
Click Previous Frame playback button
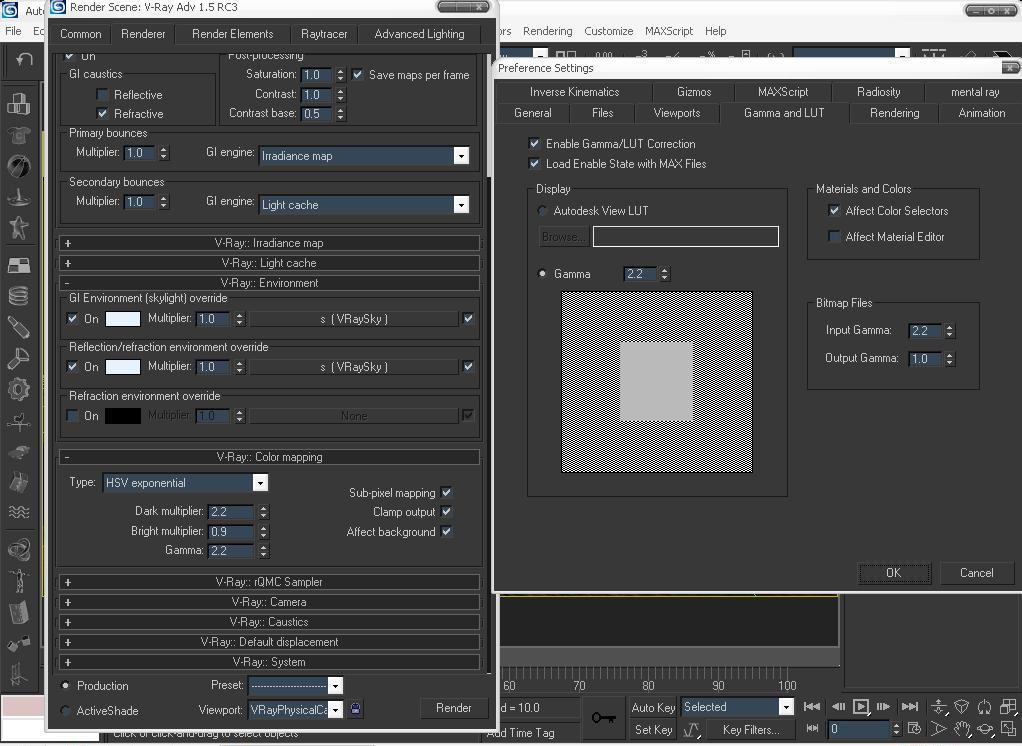[x=838, y=706]
